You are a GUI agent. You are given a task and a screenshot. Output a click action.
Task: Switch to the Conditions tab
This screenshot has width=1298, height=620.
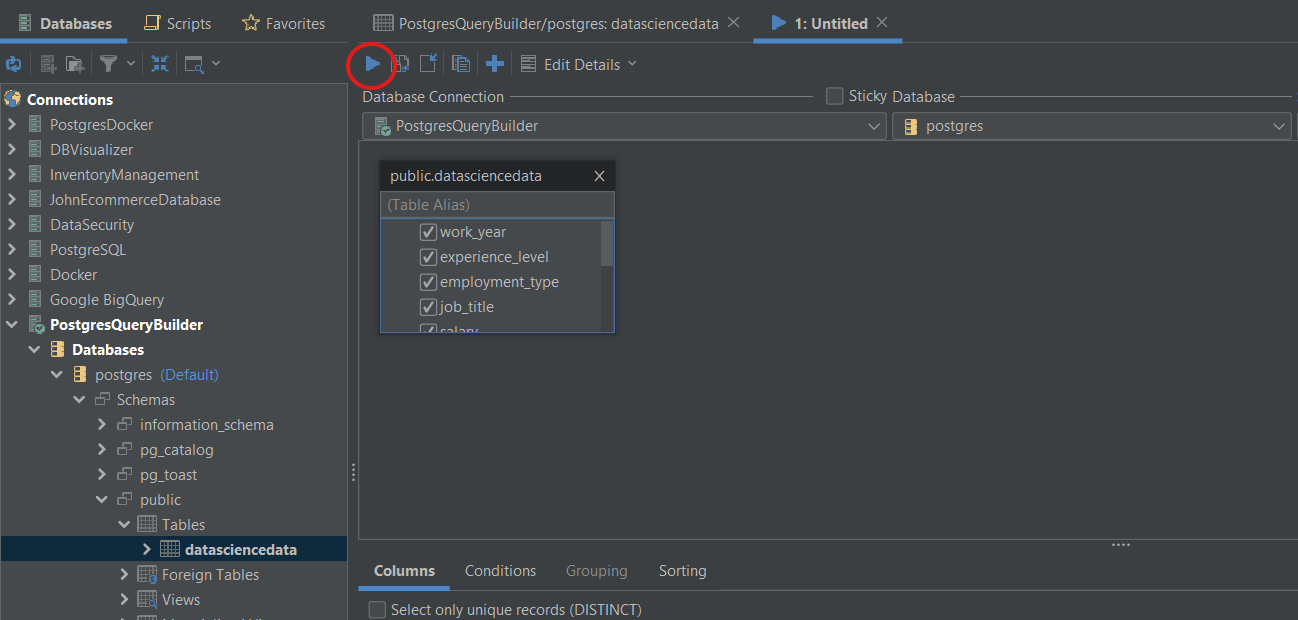point(500,571)
